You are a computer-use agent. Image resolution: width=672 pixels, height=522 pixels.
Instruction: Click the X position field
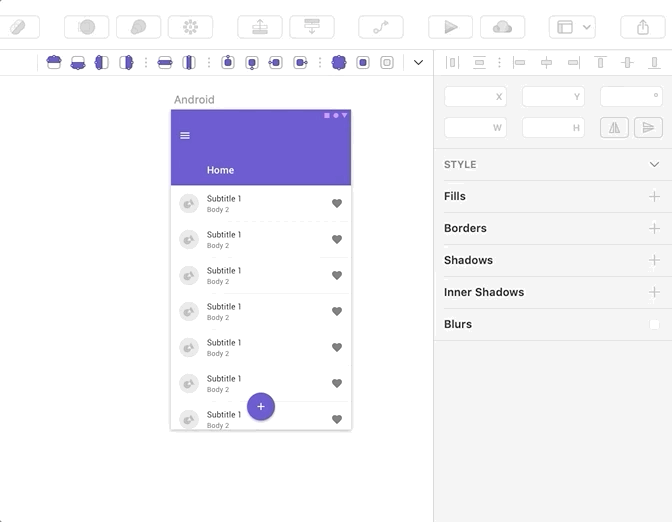tap(475, 96)
